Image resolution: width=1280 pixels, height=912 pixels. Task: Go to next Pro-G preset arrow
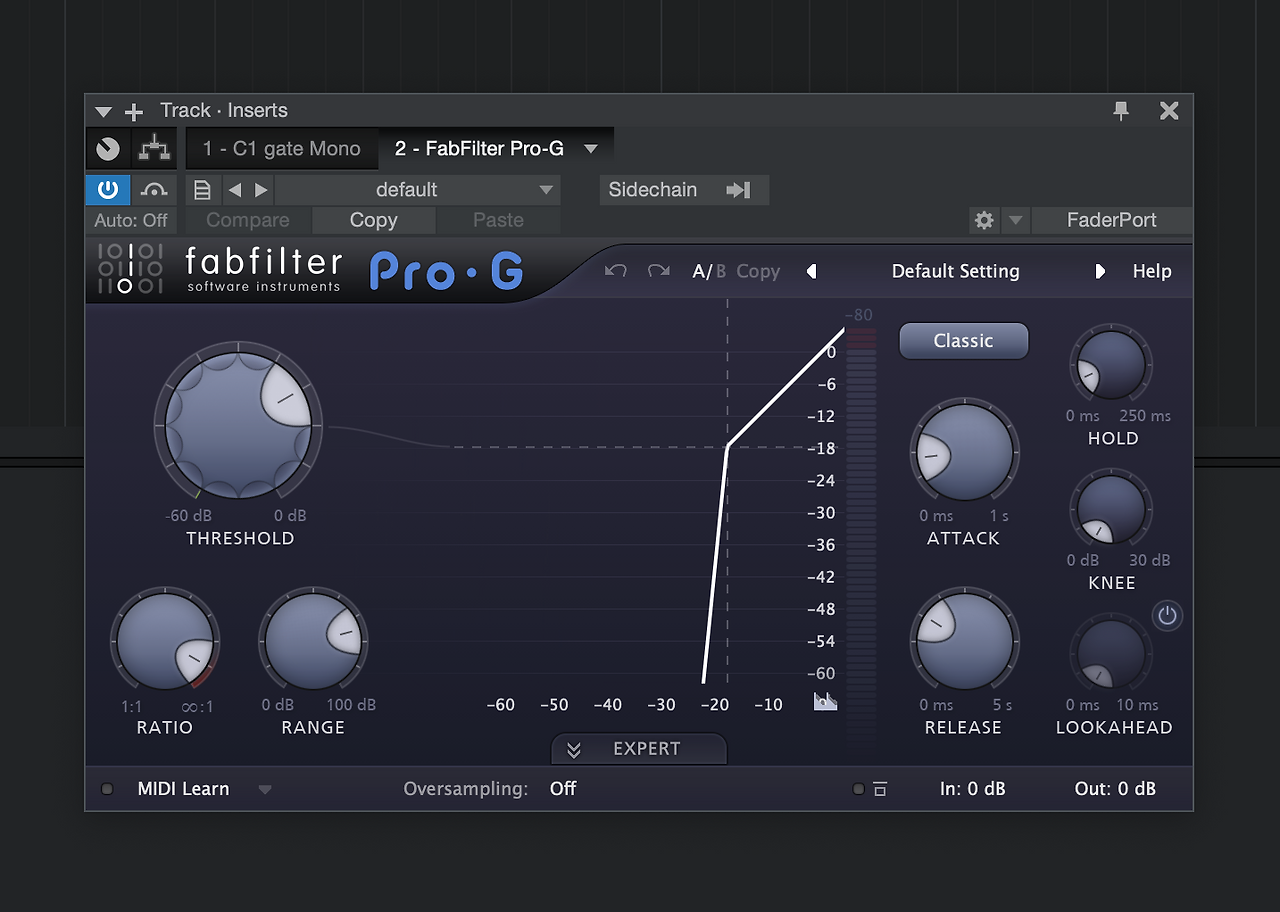pyautogui.click(x=1100, y=271)
